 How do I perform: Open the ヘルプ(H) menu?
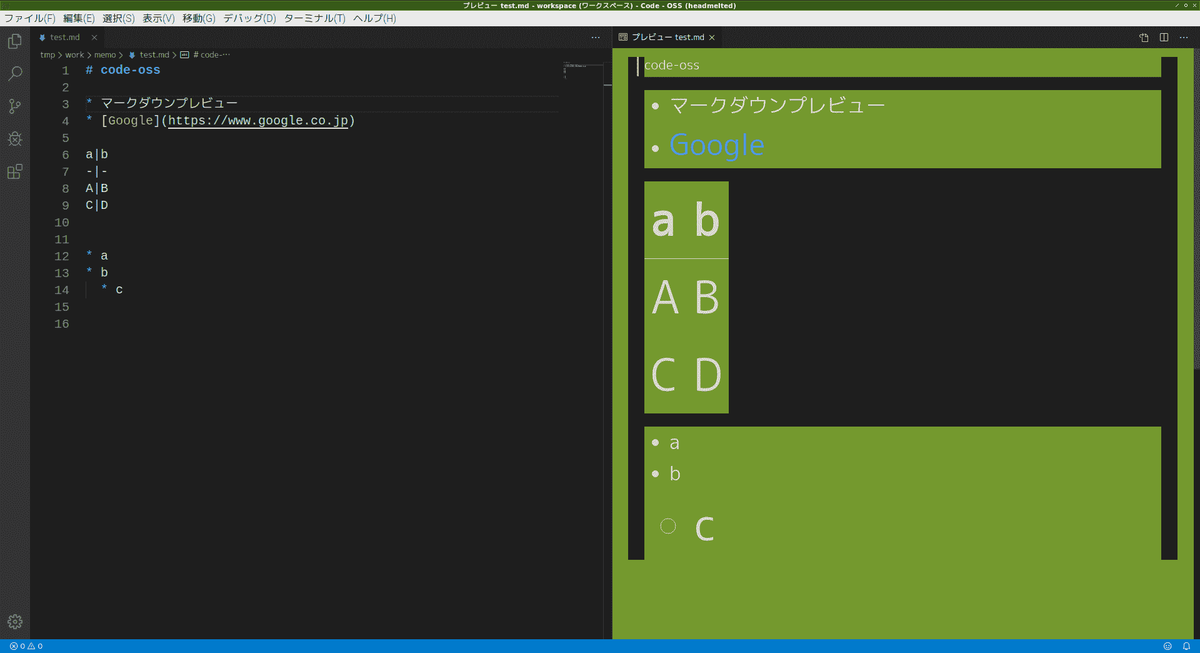[374, 19]
